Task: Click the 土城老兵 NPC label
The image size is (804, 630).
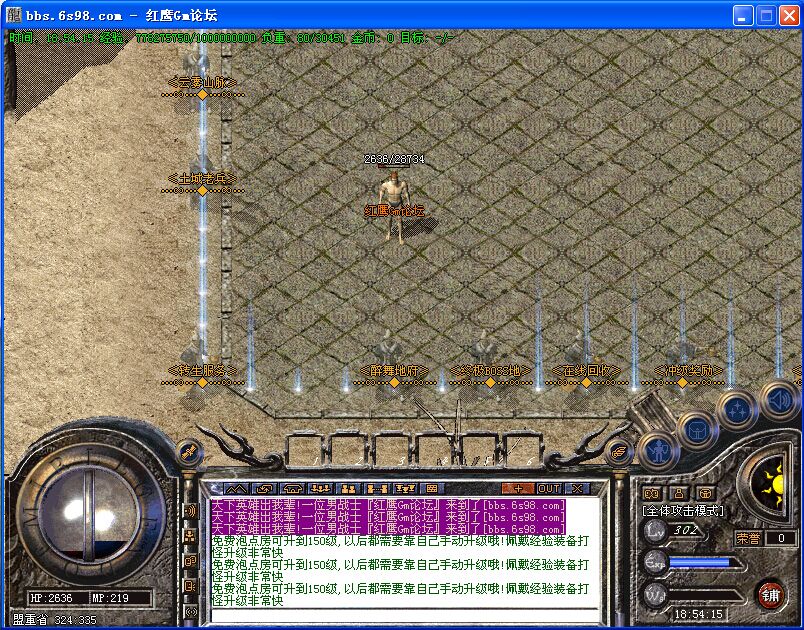Action: coord(203,179)
